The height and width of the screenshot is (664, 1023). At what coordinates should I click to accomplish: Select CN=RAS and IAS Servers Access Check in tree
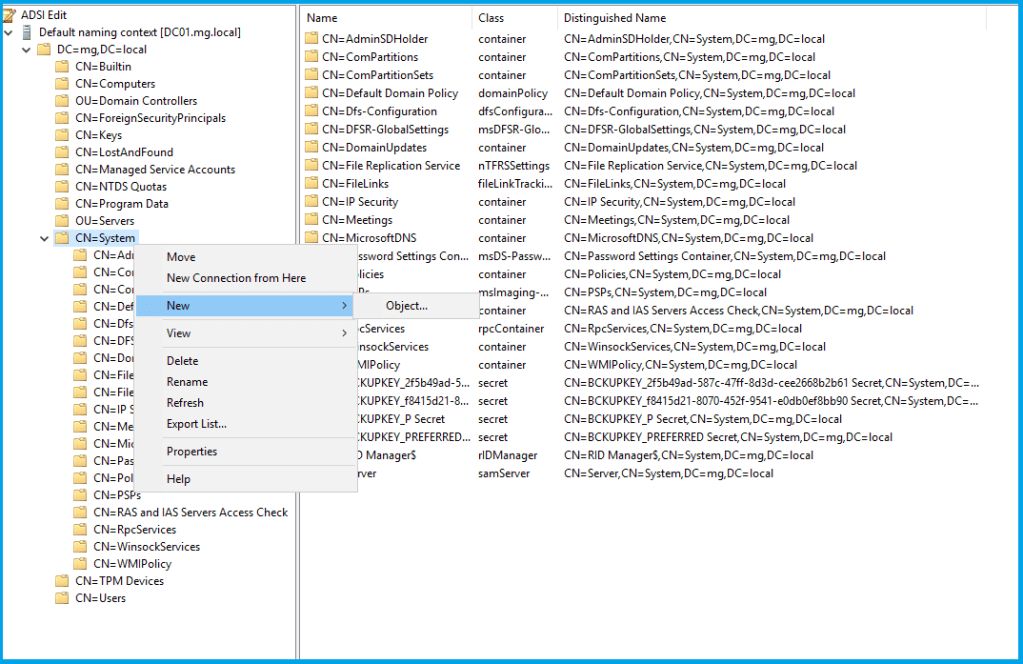point(190,512)
